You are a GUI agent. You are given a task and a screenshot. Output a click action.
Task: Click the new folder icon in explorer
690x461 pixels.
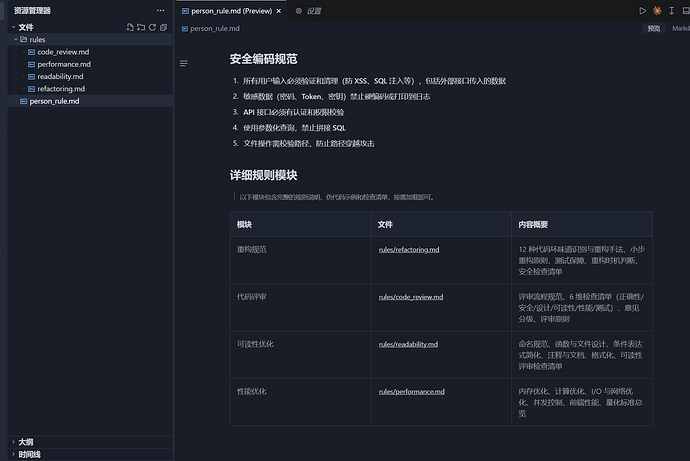coord(141,27)
